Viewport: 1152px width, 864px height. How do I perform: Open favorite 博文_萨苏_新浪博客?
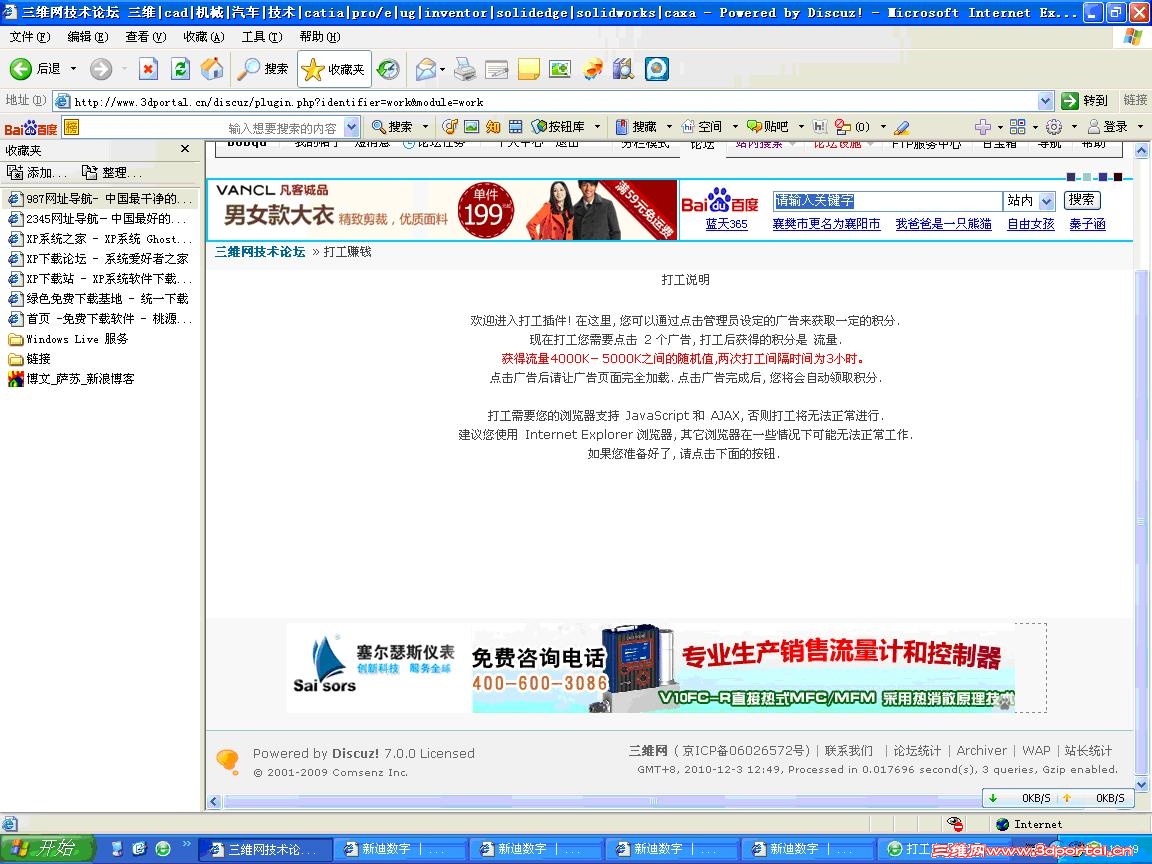coord(71,379)
